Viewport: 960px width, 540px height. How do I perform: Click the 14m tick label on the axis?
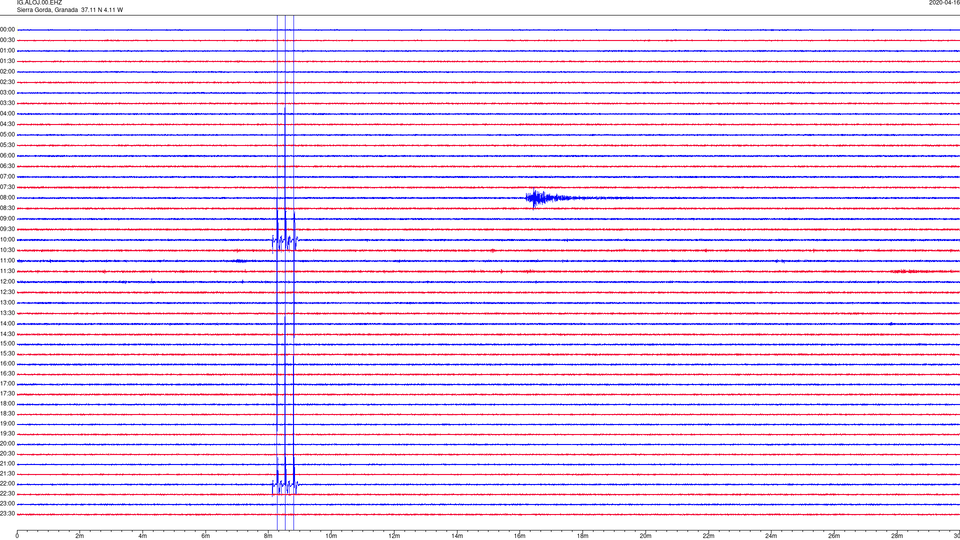click(x=457, y=536)
